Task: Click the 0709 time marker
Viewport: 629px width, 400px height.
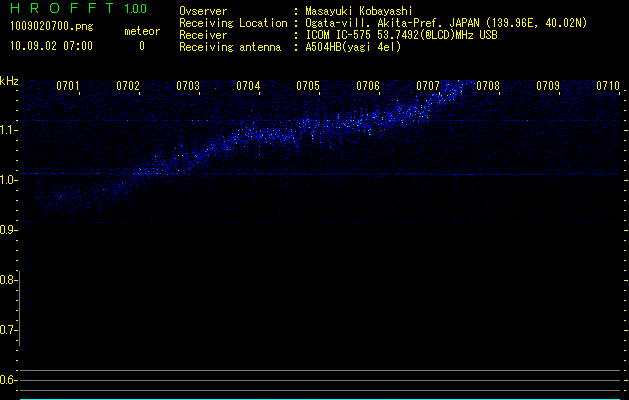Action: coord(548,86)
